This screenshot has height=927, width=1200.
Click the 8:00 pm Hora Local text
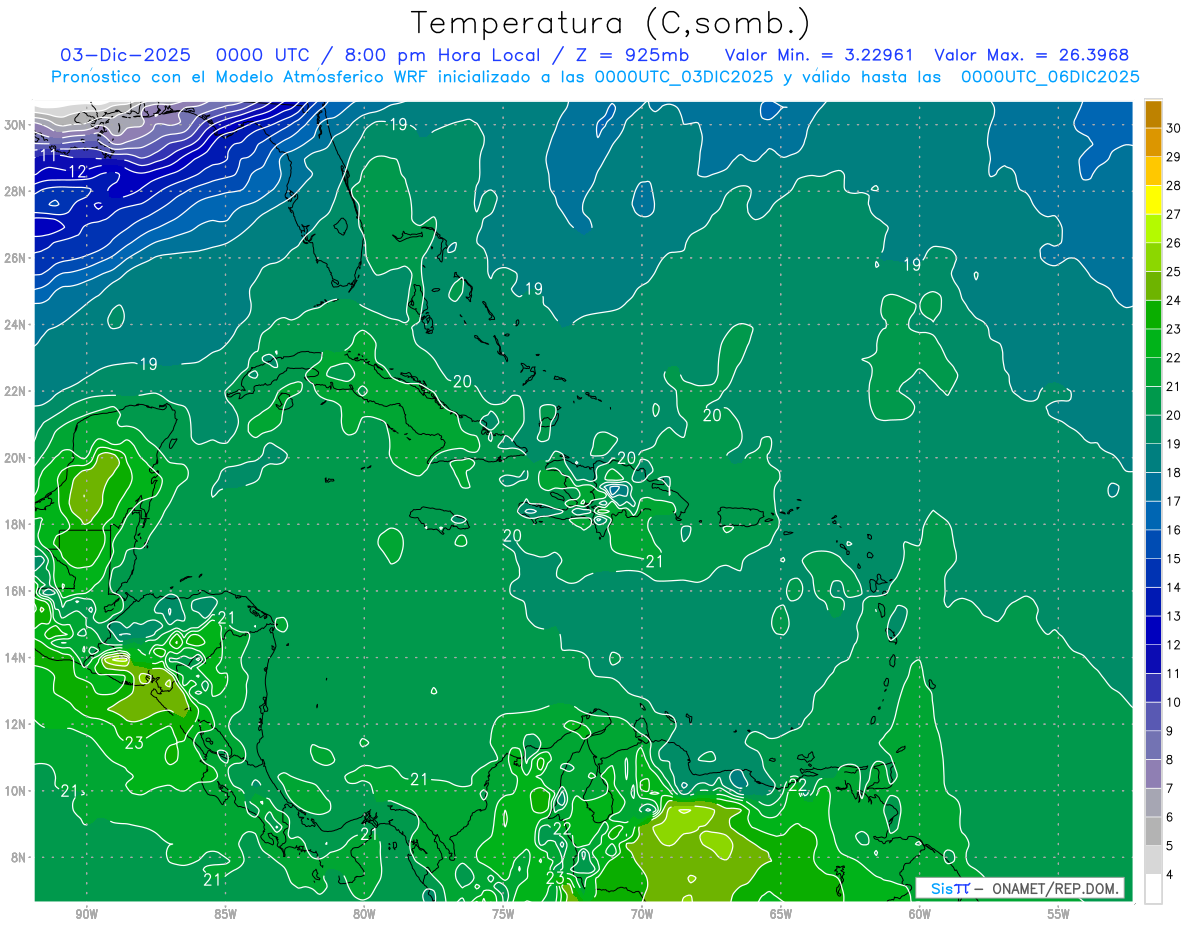(x=442, y=55)
